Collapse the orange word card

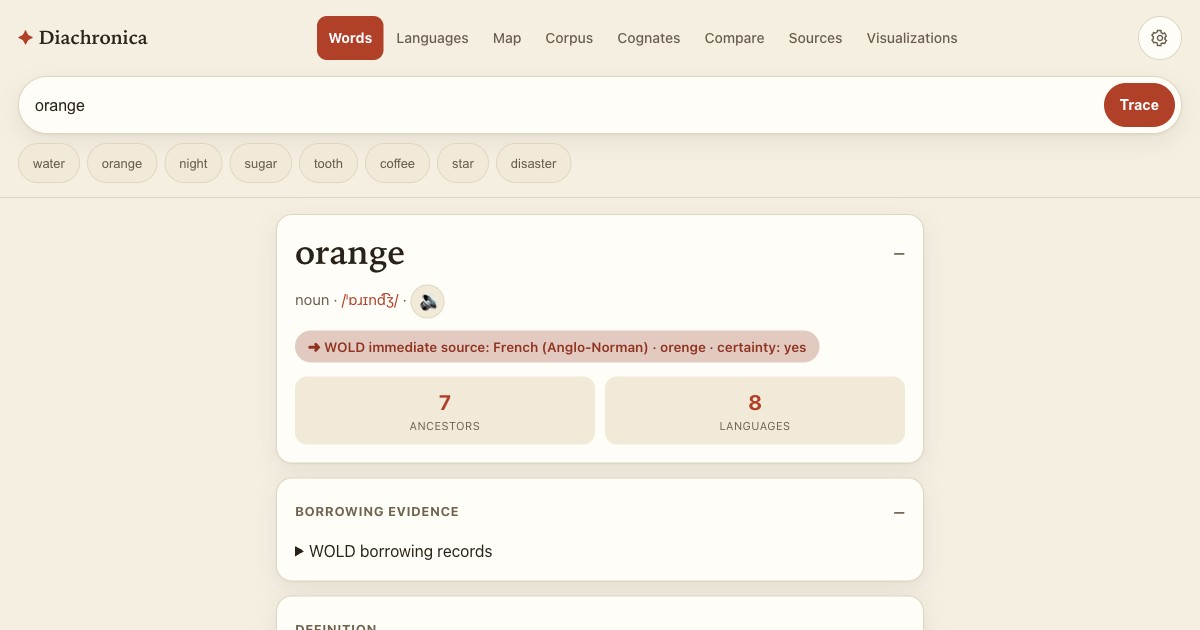[x=899, y=254]
